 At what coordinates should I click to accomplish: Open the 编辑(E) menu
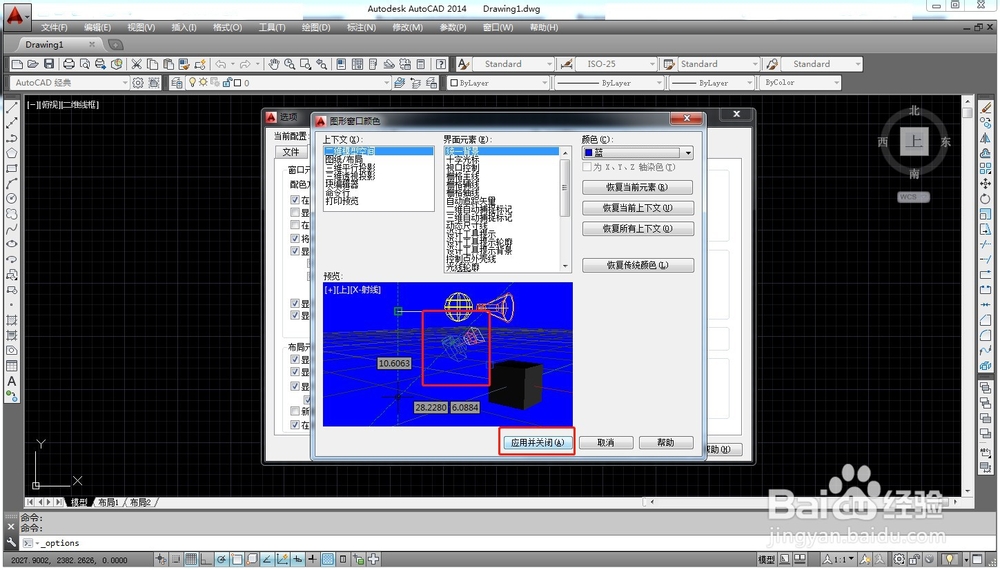pos(97,27)
